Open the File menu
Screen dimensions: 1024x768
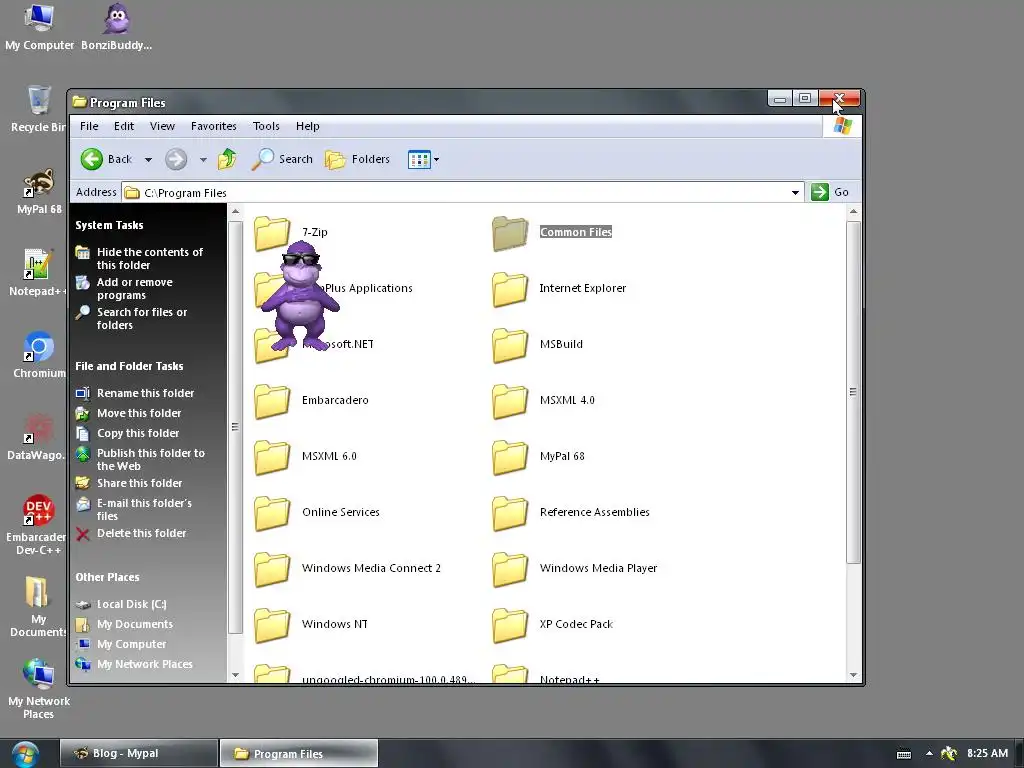pos(89,126)
